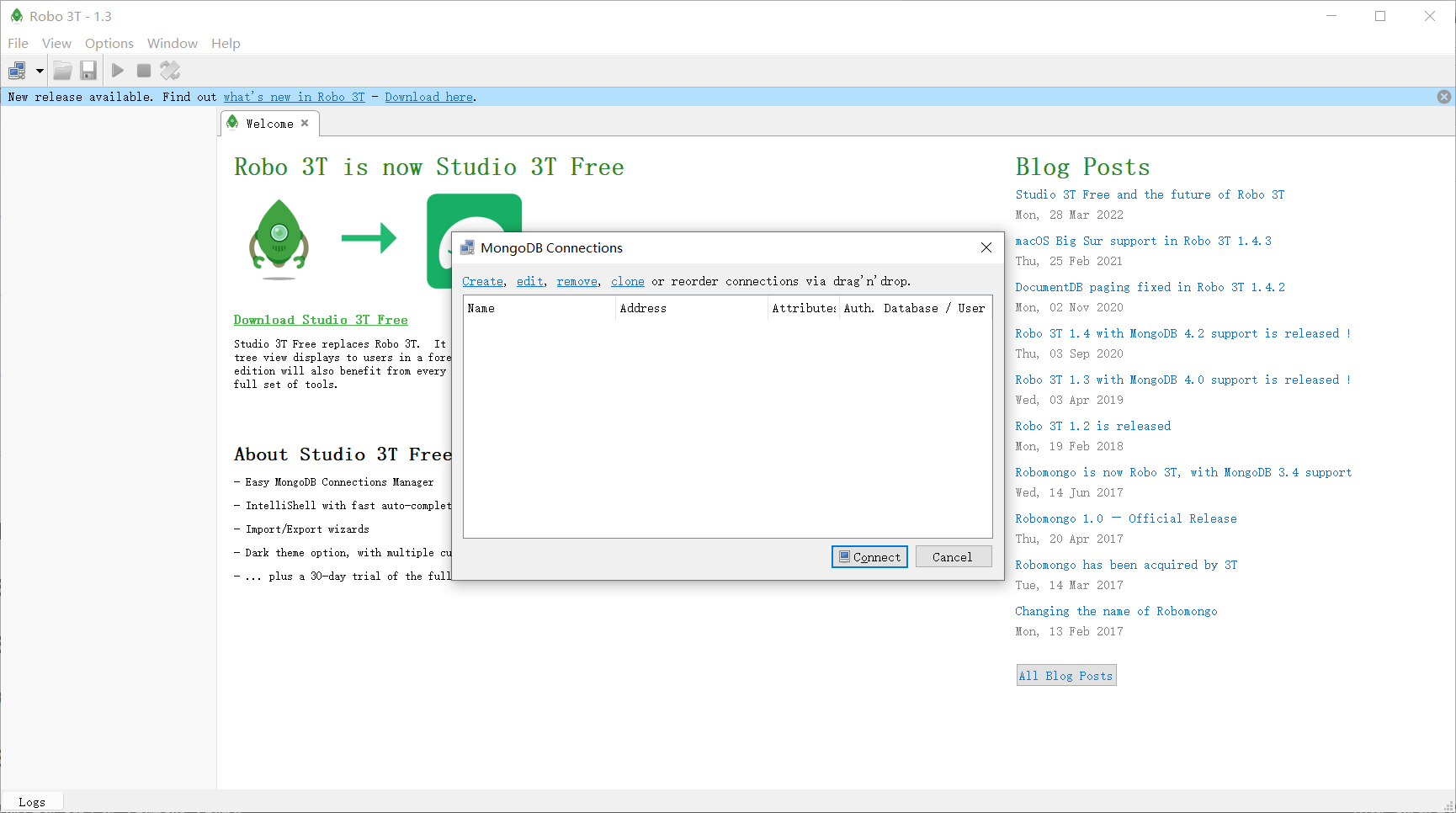Click the Attributes column header
This screenshot has height=813, width=1456.
[804, 308]
